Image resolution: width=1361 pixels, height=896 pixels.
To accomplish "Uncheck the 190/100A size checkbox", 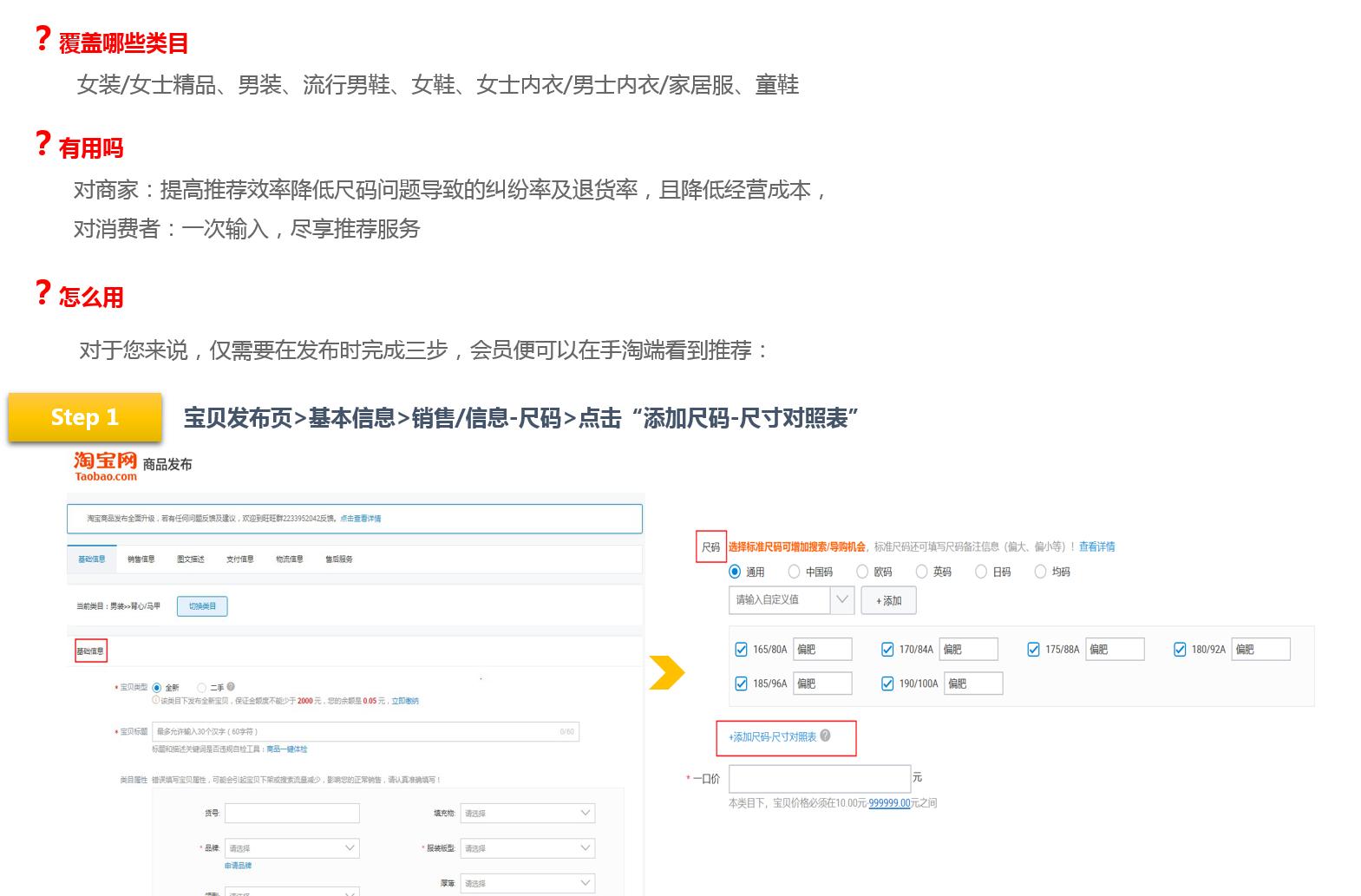I will [x=887, y=683].
